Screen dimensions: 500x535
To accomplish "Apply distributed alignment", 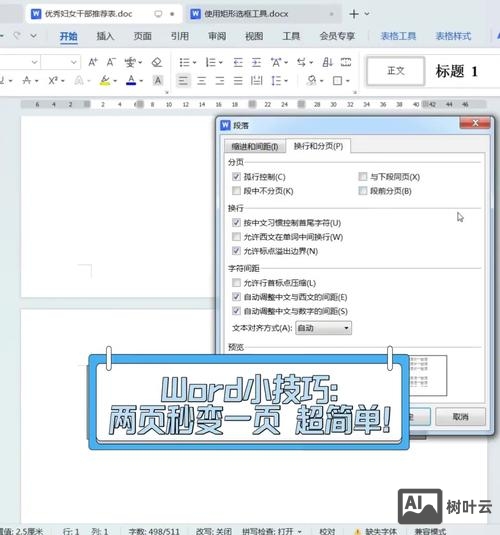I will [x=256, y=81].
